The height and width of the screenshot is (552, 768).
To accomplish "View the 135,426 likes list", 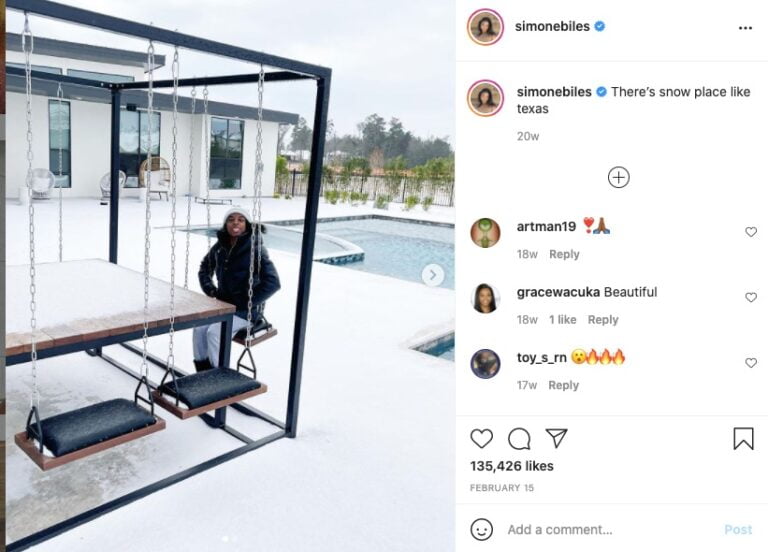I will point(512,466).
